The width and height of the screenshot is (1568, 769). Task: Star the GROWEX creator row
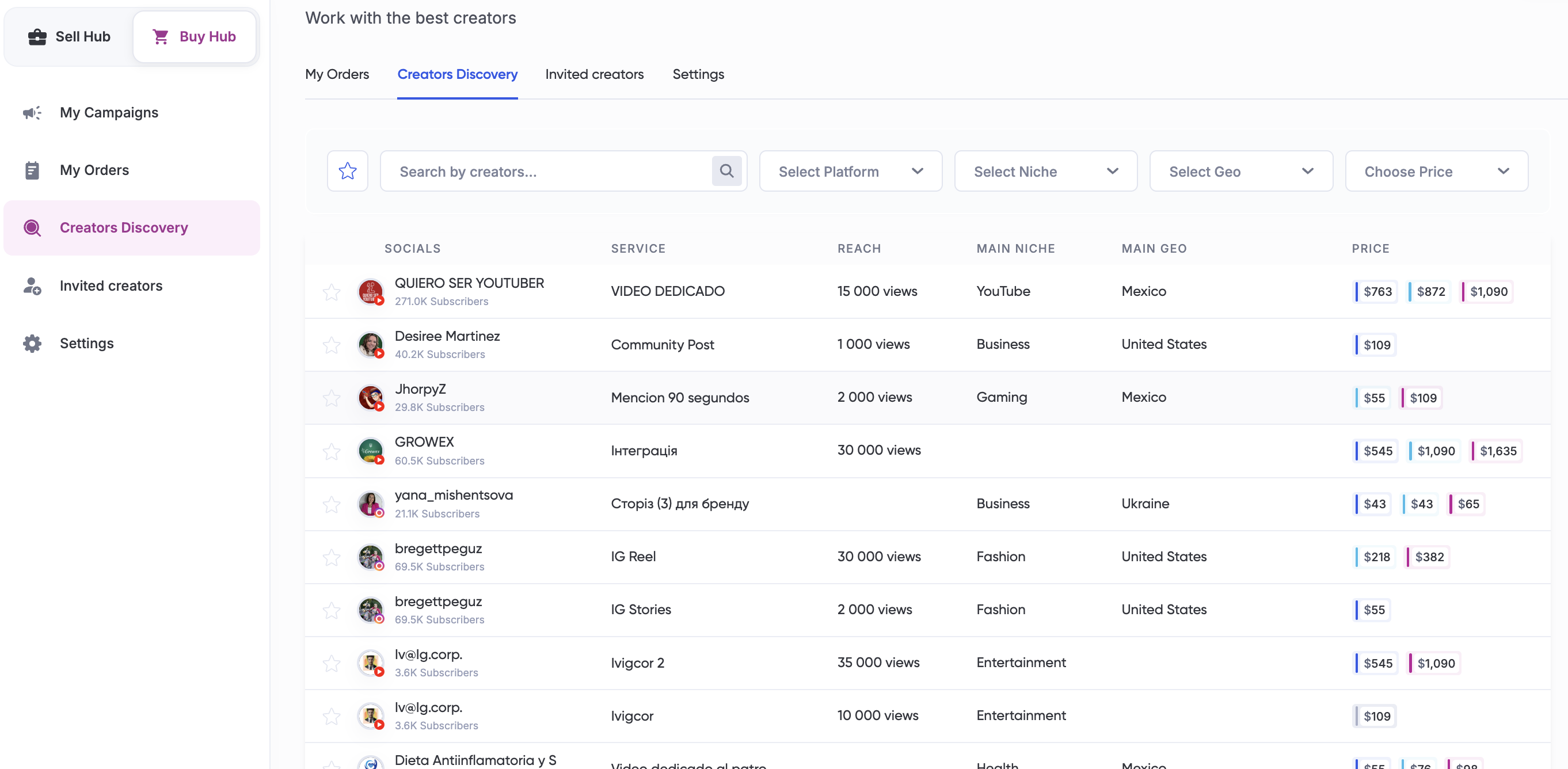click(x=331, y=451)
